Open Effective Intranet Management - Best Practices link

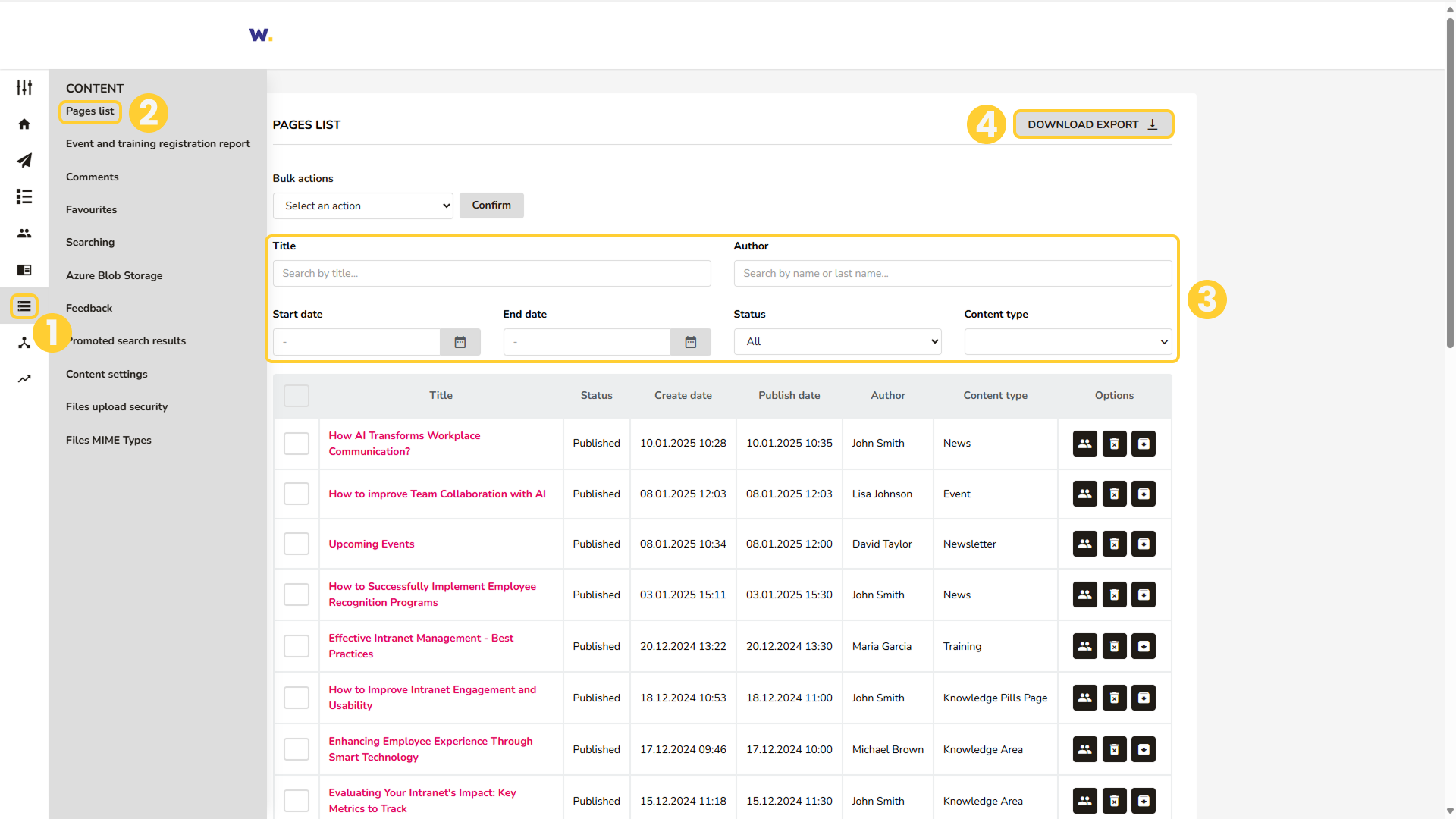(x=421, y=646)
